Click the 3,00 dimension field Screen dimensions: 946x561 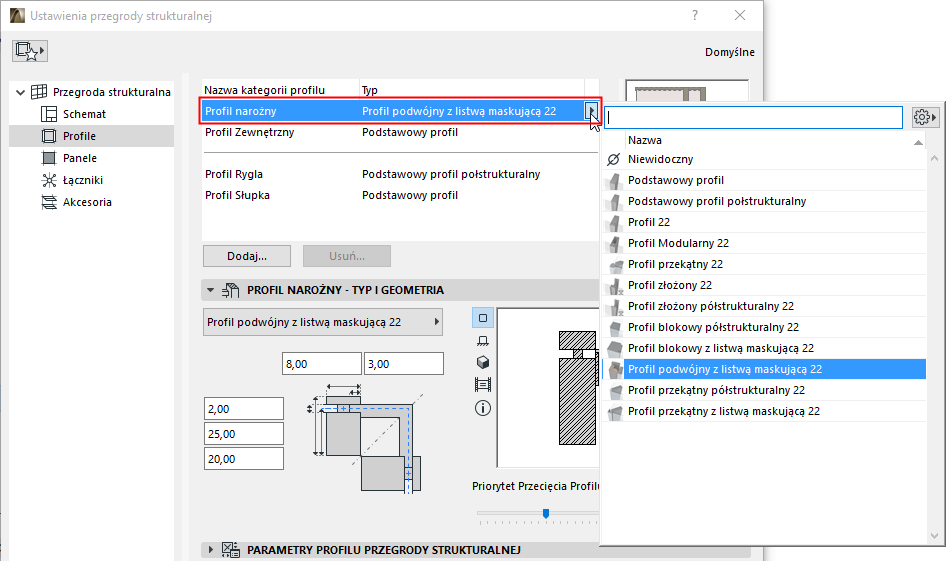[x=404, y=364]
